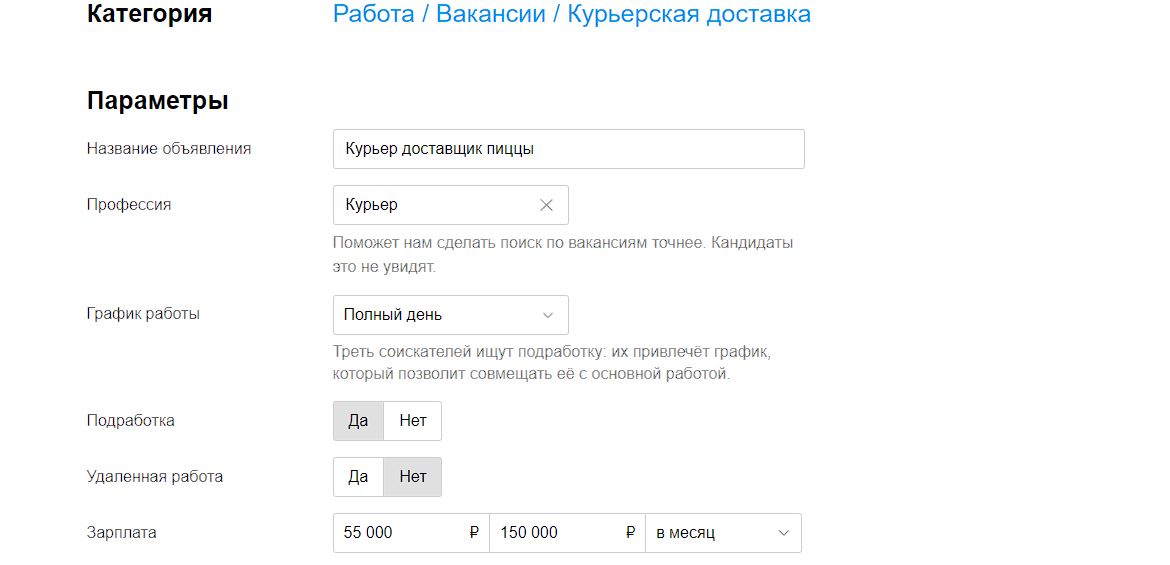The width and height of the screenshot is (1170, 565).
Task: Click the ruble sign in the 55 000 field
Action: (474, 533)
